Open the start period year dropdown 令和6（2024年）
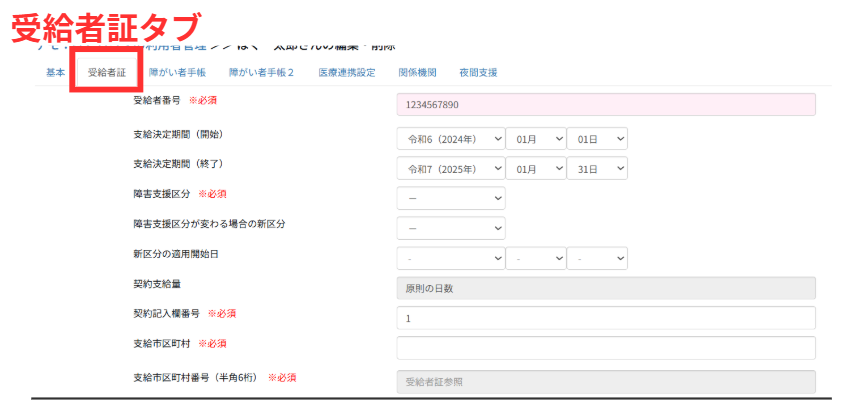Viewport: 857px width, 407px height. tap(450, 139)
